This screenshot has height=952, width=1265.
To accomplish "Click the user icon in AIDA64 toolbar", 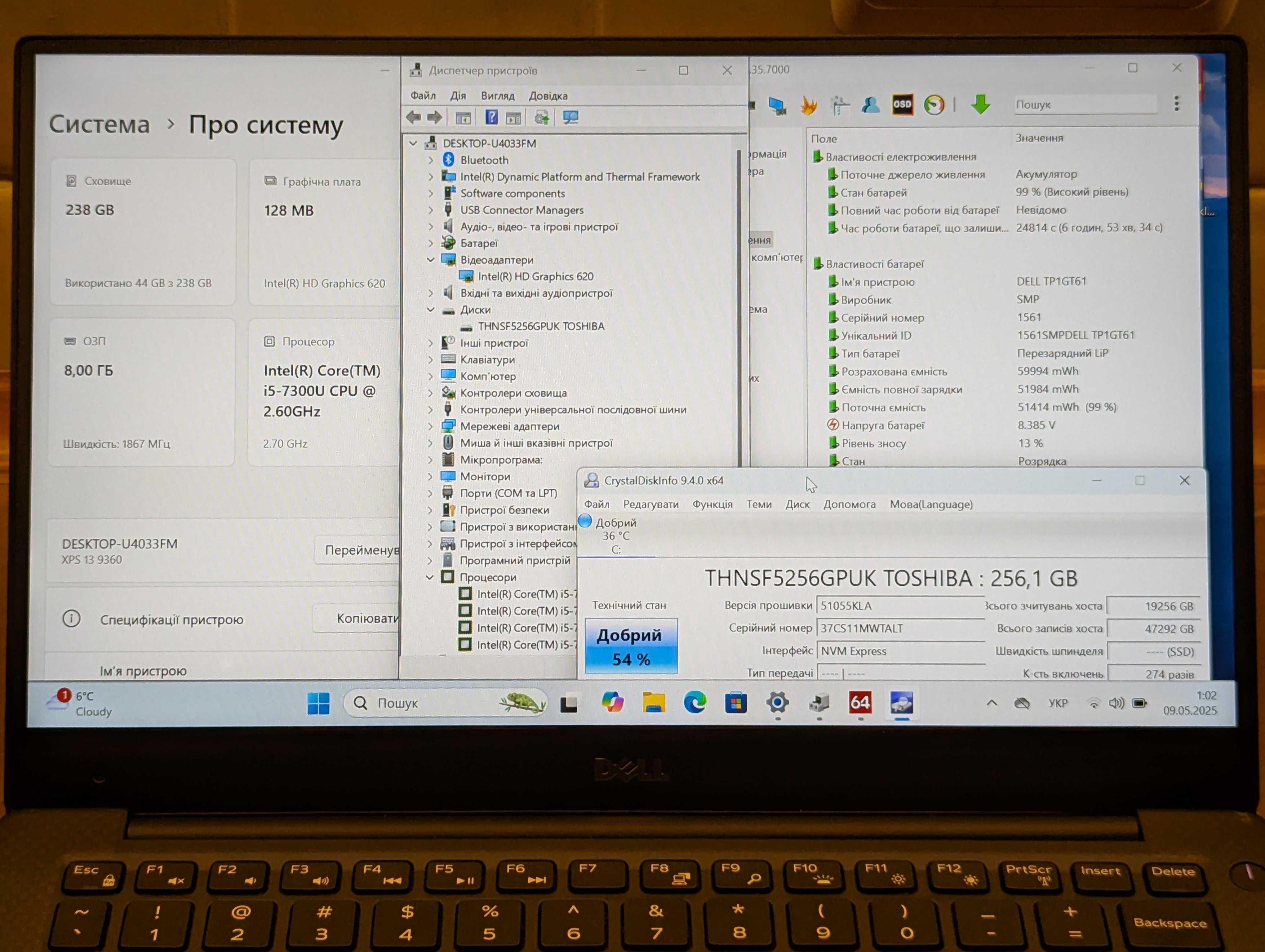I will click(870, 104).
